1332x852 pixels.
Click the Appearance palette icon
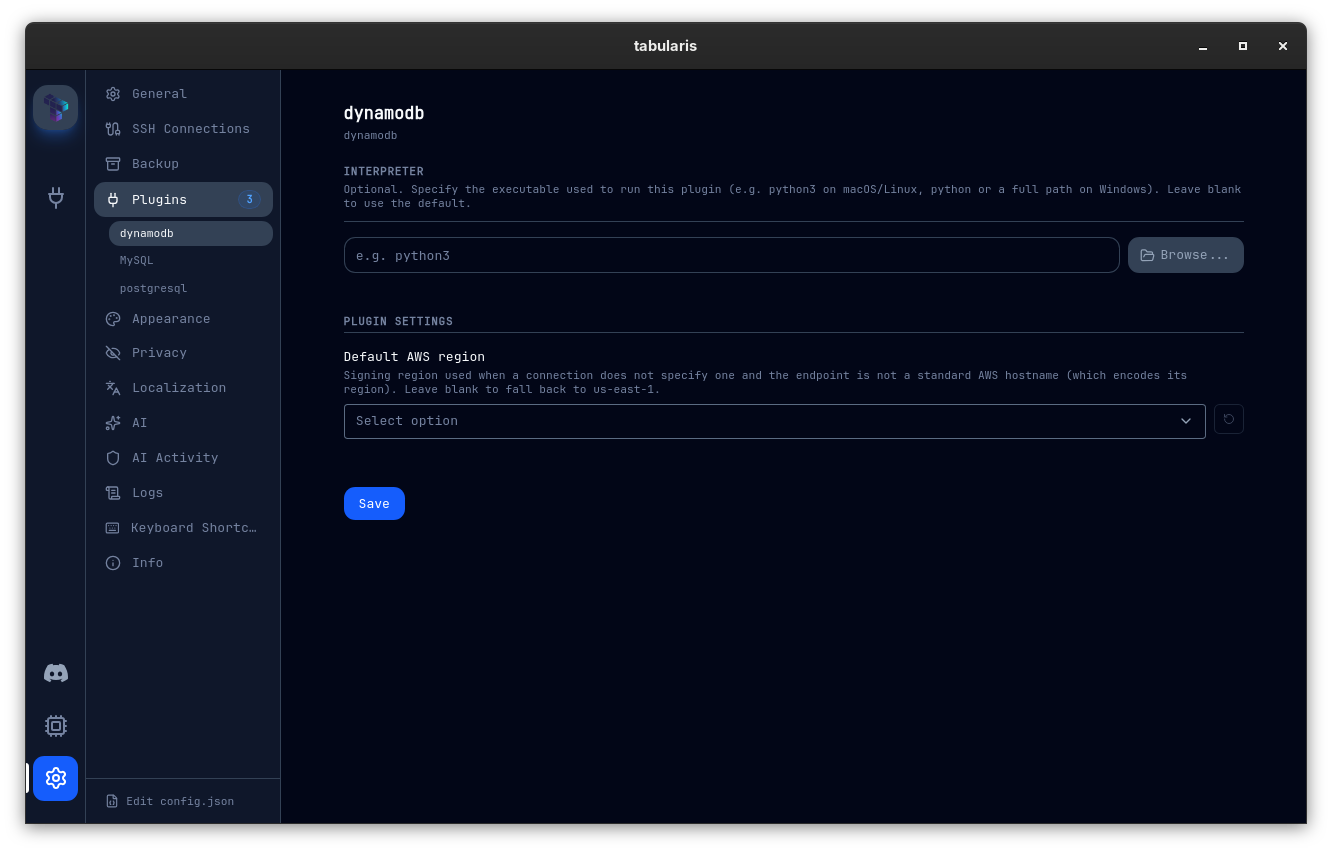coord(113,319)
